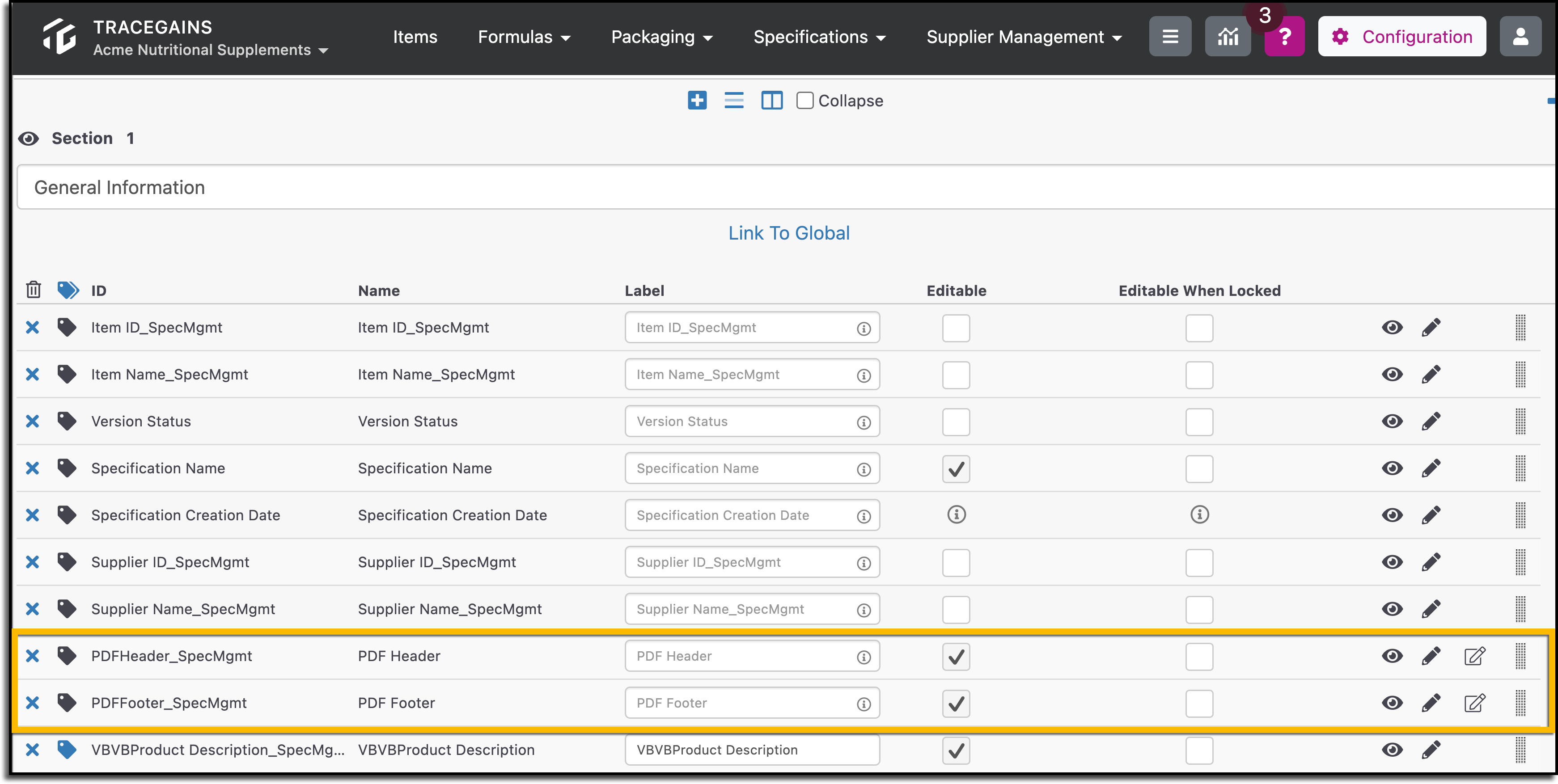
Task: Edit the Item ID_SpecMgmt row with pencil
Action: (1431, 328)
